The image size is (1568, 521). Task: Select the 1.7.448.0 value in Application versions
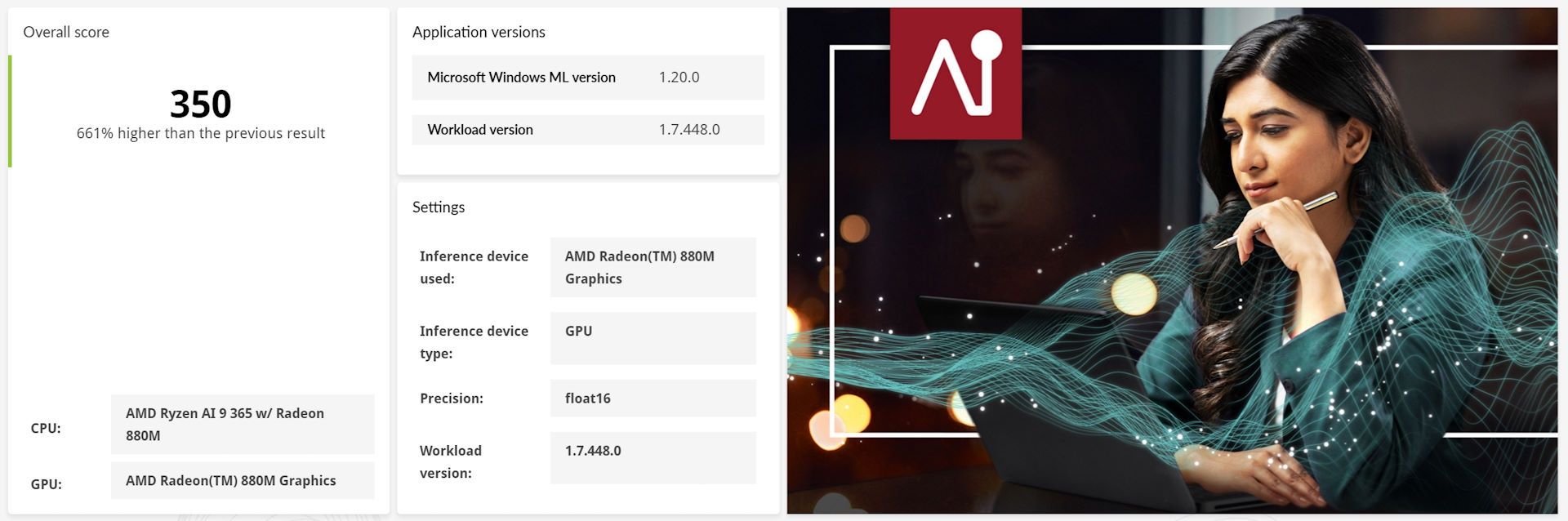coord(689,129)
